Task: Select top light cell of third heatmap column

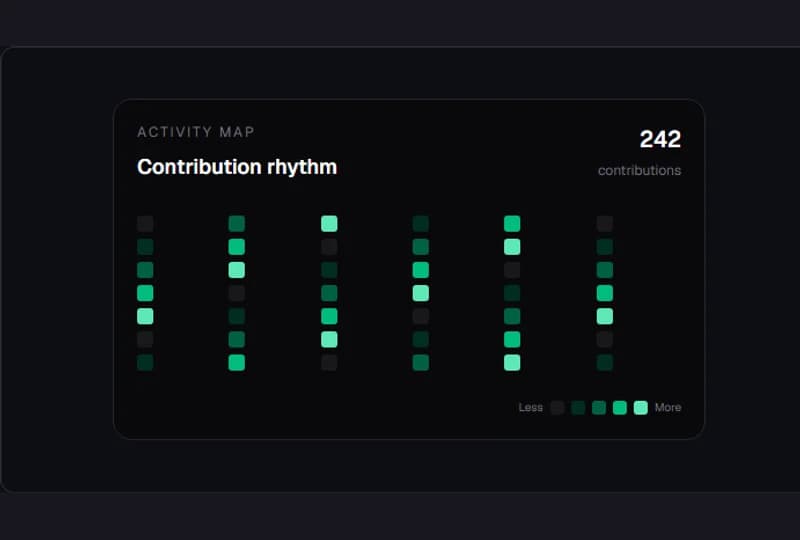Action: pyautogui.click(x=329, y=224)
